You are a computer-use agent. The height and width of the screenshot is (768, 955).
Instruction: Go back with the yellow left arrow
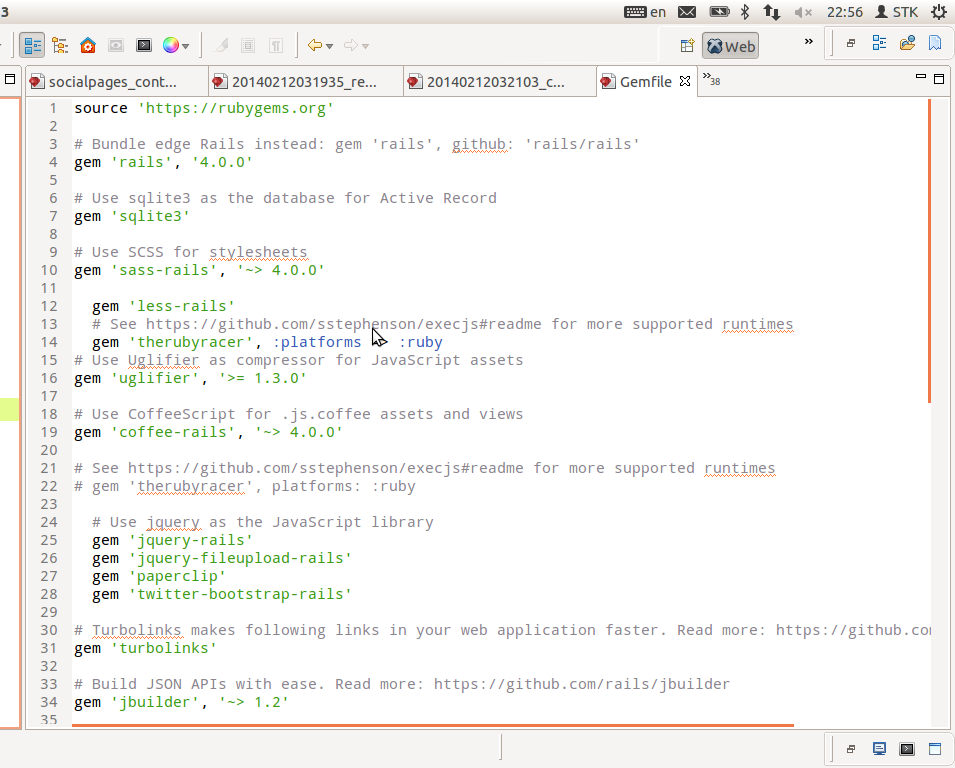[x=314, y=45]
